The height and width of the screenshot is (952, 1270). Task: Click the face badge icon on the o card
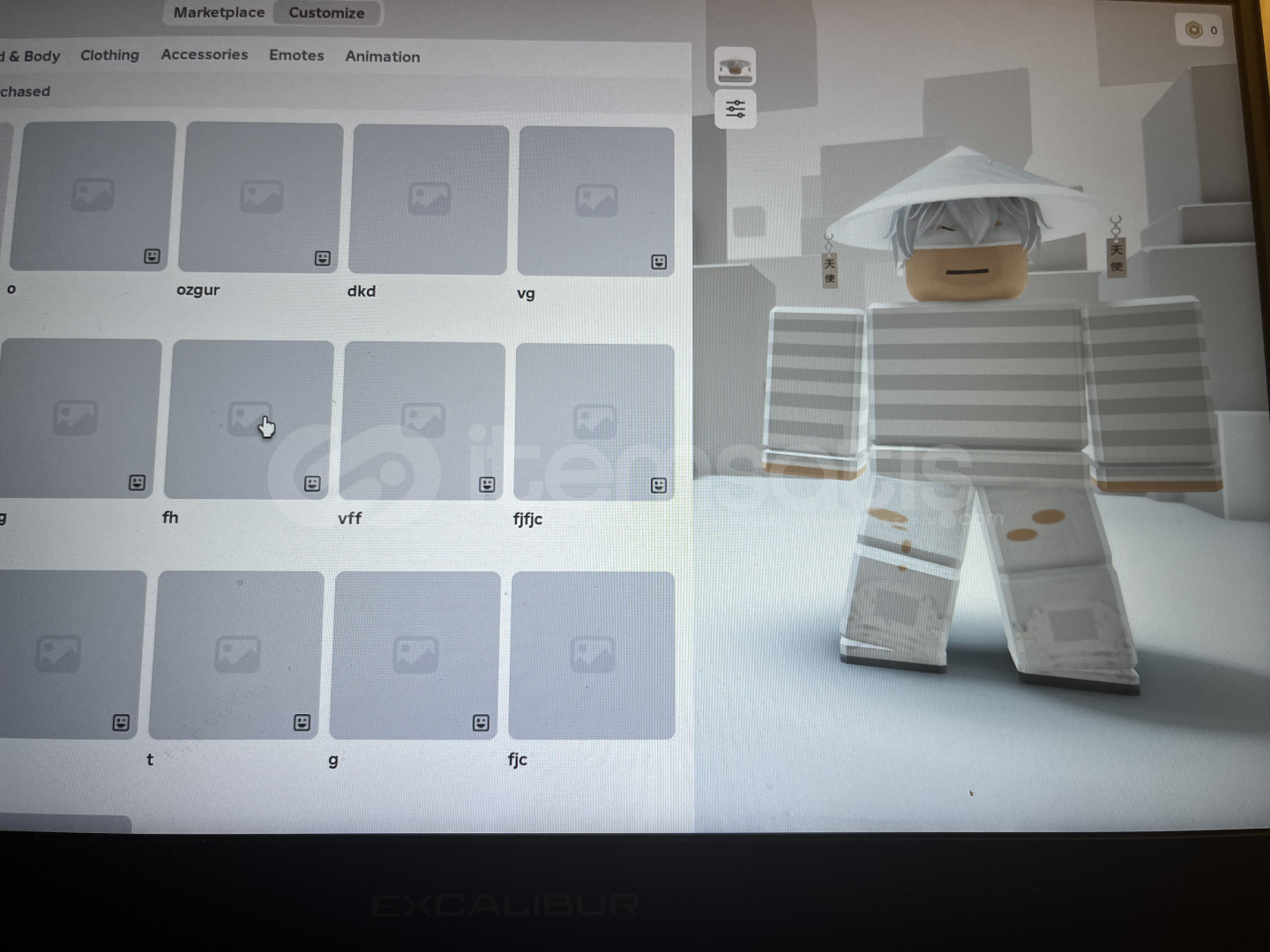click(x=153, y=257)
